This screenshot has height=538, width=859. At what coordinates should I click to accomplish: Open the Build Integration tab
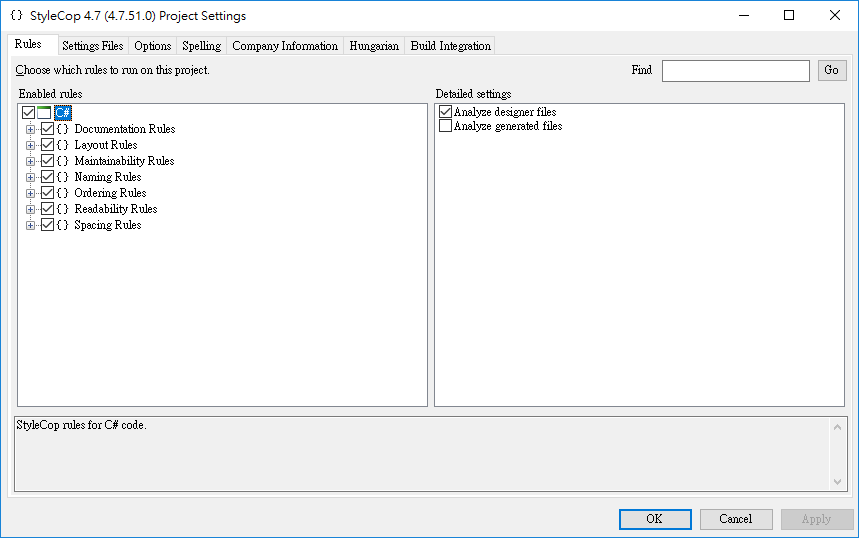coord(450,46)
